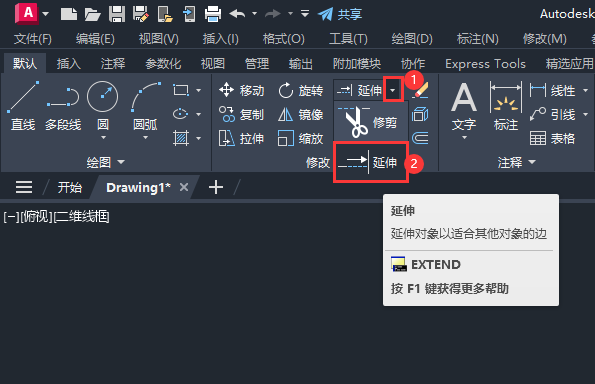
Task: Select the 缩放 scale tool
Action: [300, 138]
